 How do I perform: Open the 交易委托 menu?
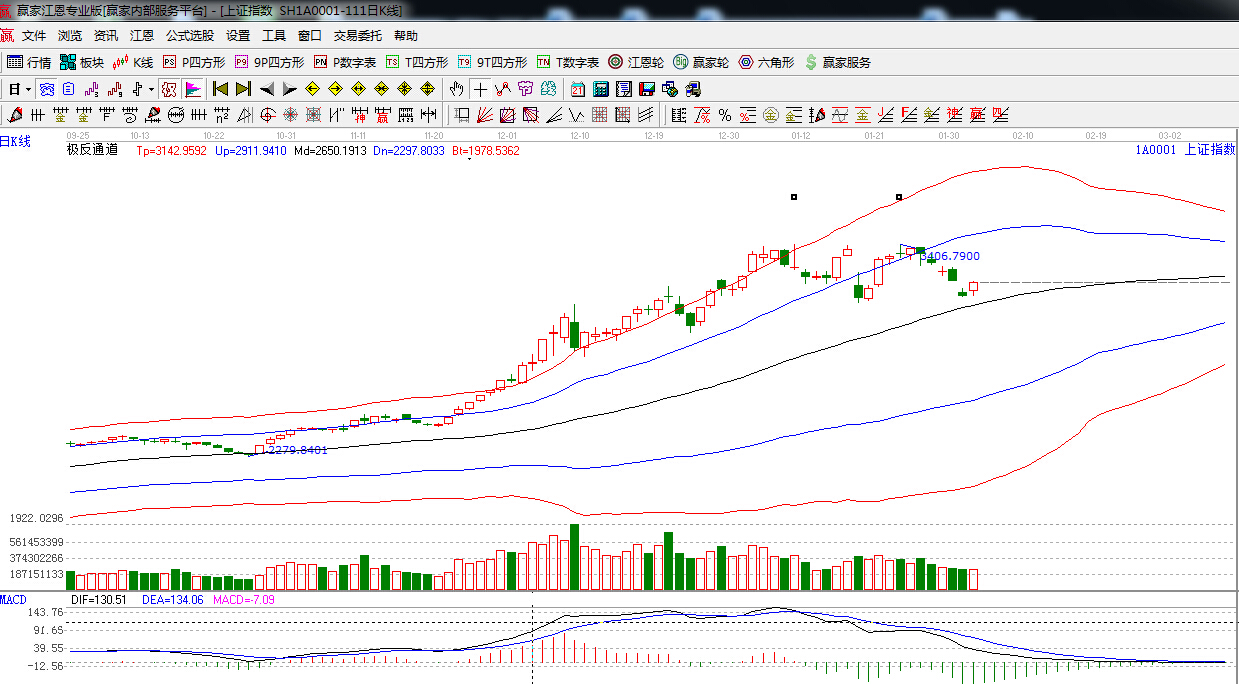coord(357,35)
